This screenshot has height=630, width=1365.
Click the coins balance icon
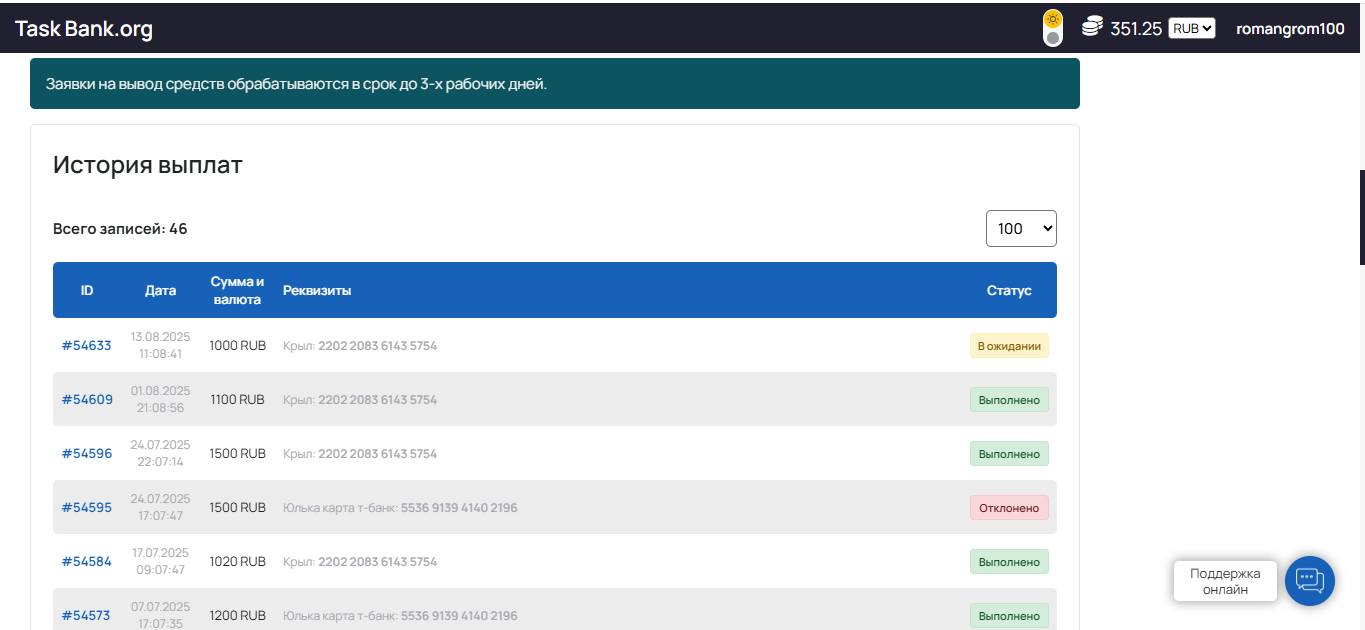pos(1092,27)
